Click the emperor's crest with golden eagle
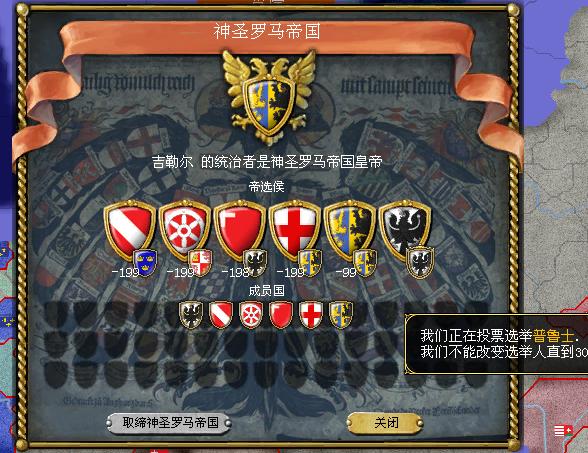 (x=268, y=97)
